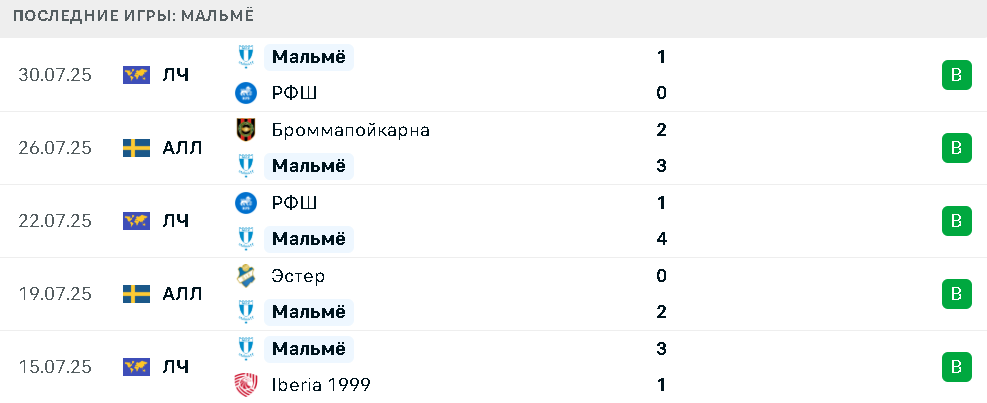The width and height of the screenshot is (987, 403).
Task: Open the Iberia 1999 team link
Action: pos(321,385)
